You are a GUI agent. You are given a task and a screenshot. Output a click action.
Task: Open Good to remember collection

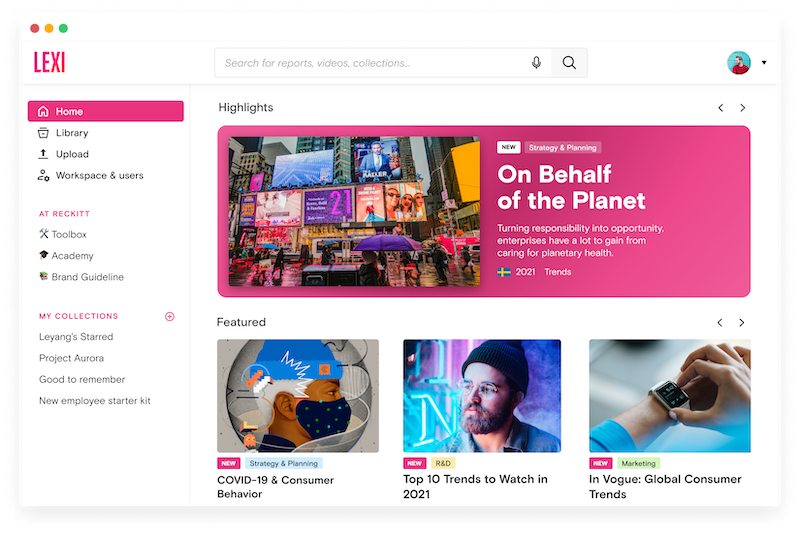click(82, 379)
